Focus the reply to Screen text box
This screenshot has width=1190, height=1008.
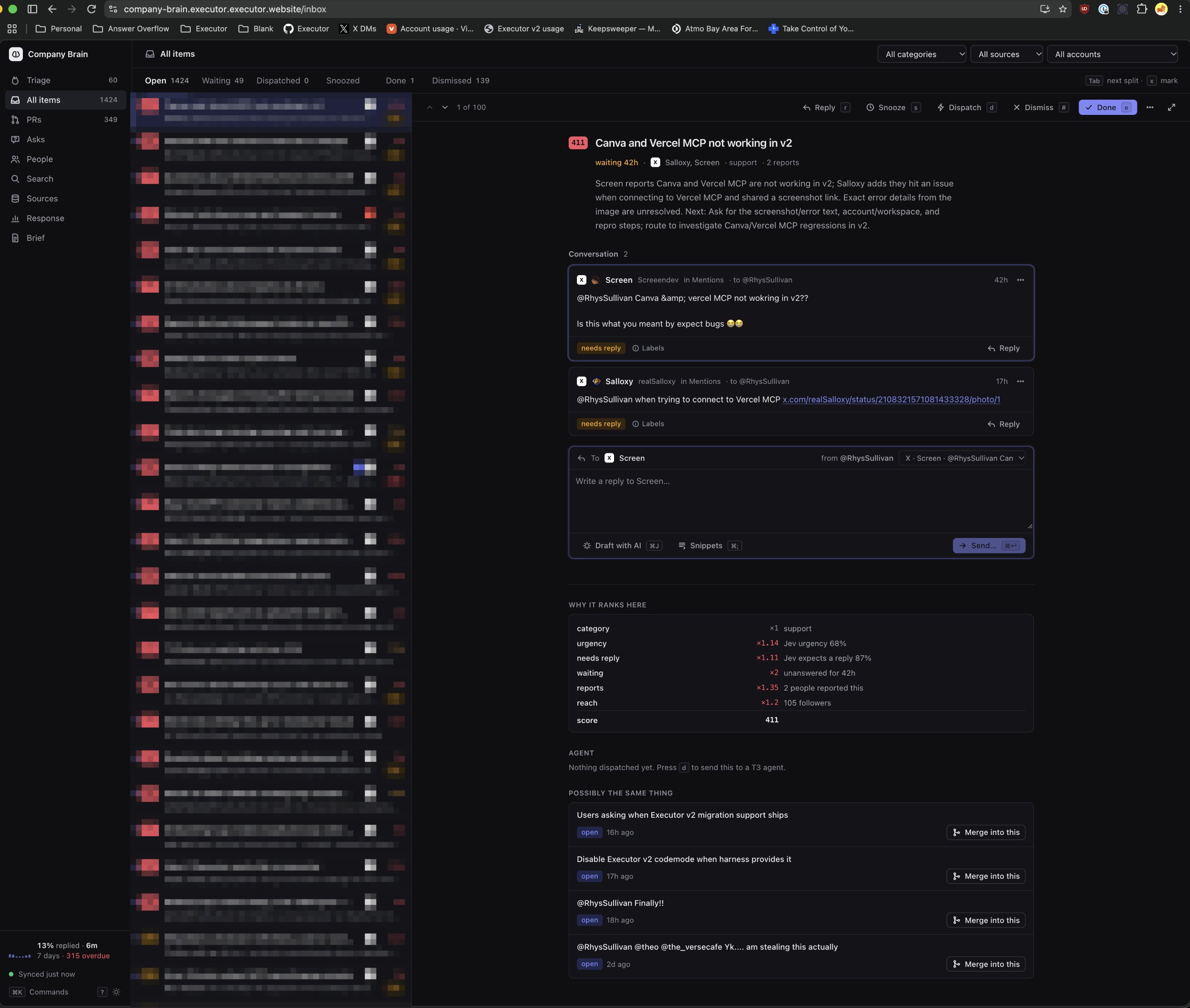(x=801, y=501)
